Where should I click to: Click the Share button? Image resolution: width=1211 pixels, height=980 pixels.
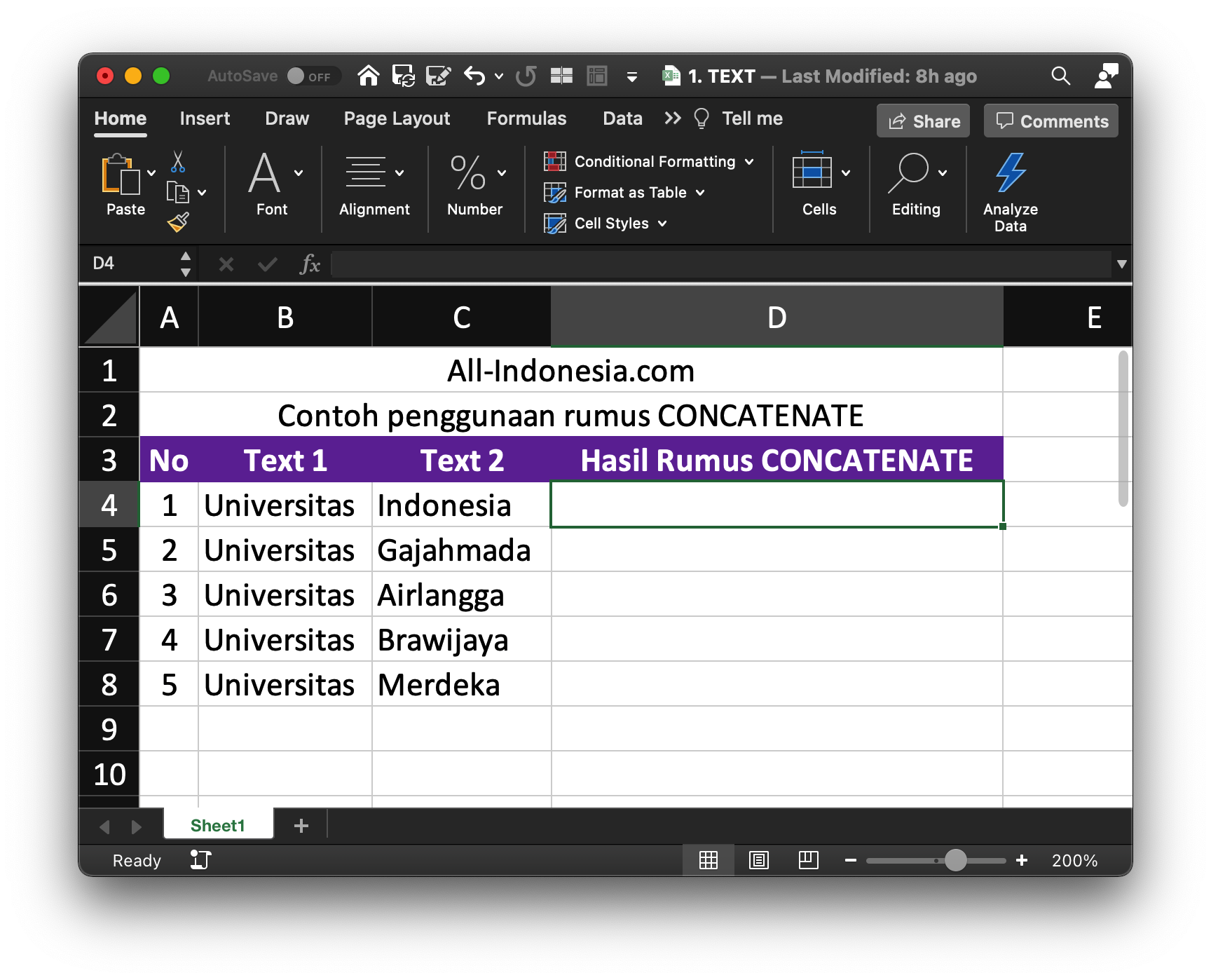(923, 121)
